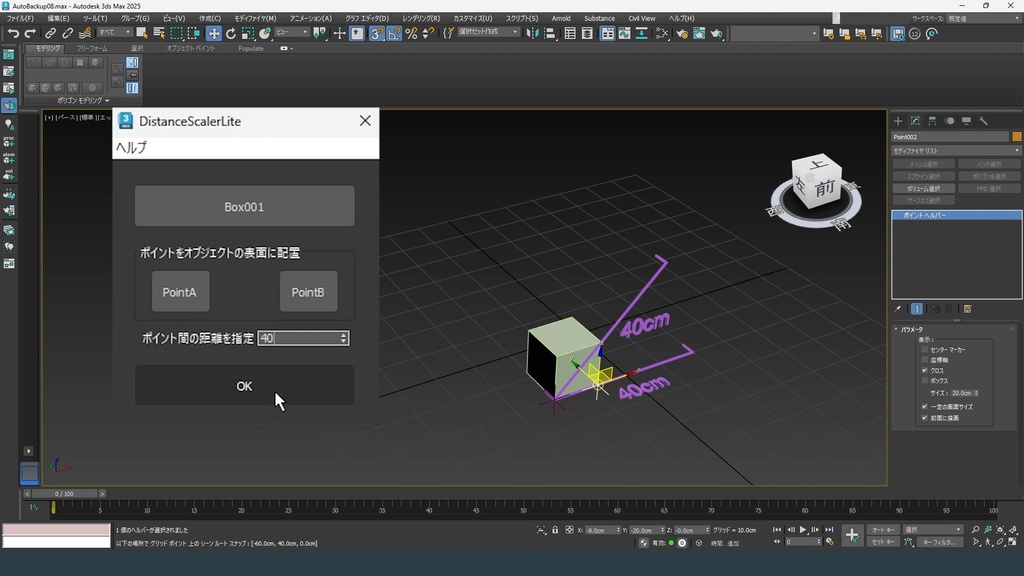
Task: Enable the ボックス checkbox
Action: [925, 381]
